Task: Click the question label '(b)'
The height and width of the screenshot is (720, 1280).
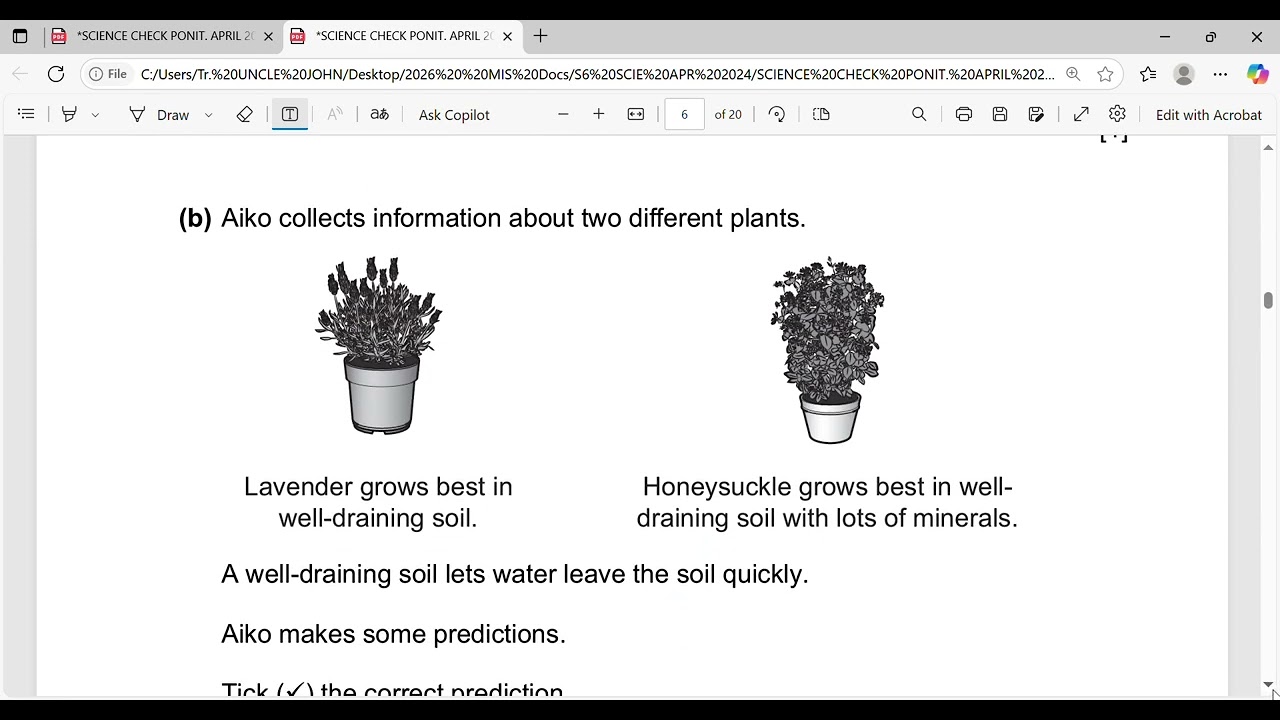Action: [195, 218]
